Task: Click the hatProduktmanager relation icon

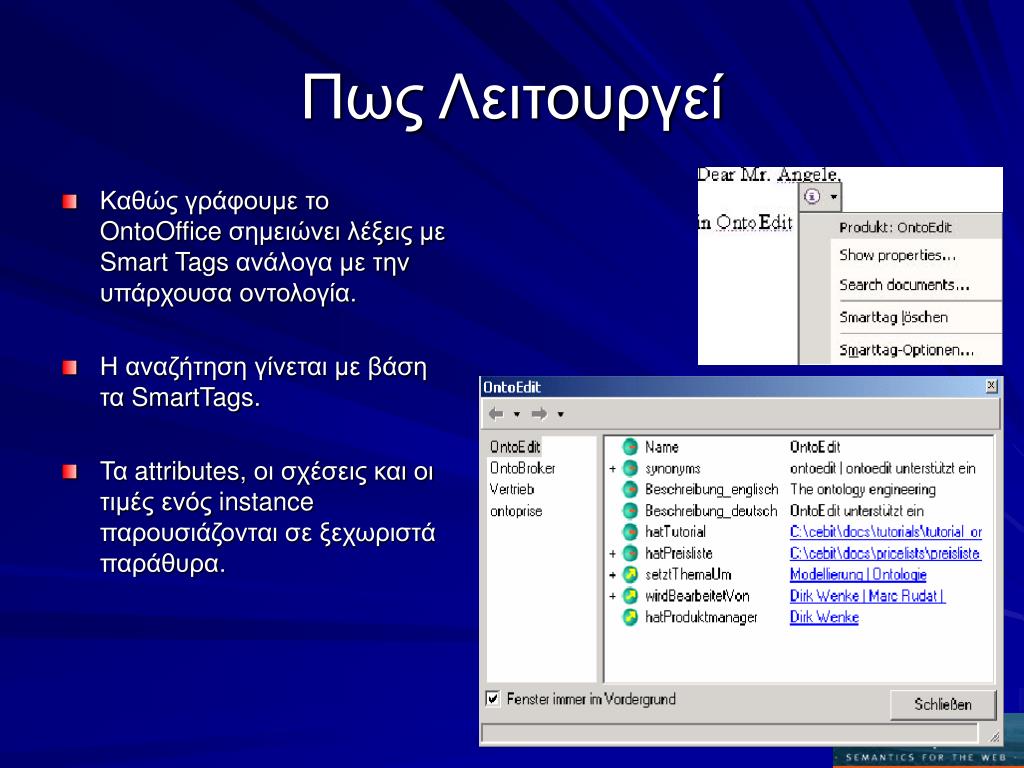Action: click(630, 617)
